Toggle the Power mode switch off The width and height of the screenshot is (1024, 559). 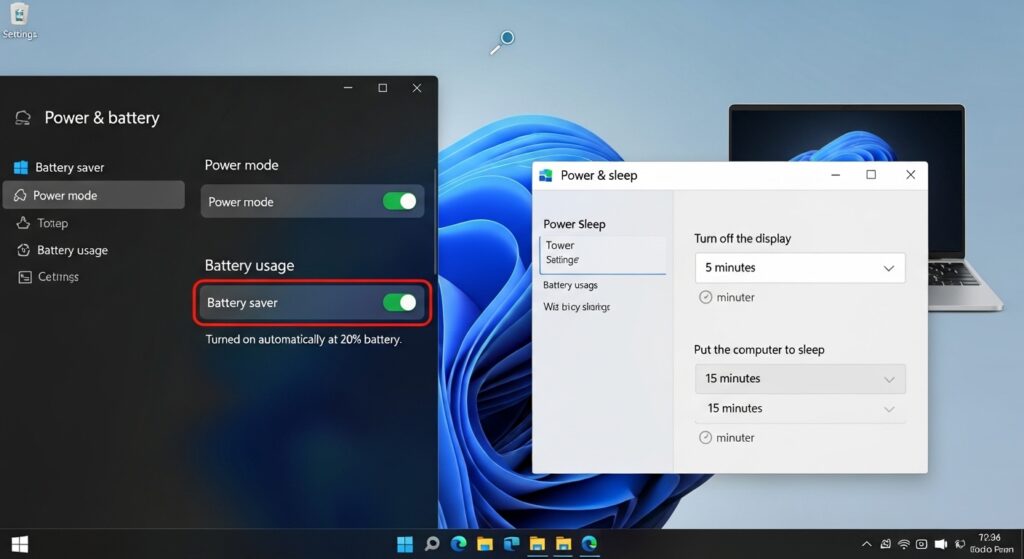(400, 202)
